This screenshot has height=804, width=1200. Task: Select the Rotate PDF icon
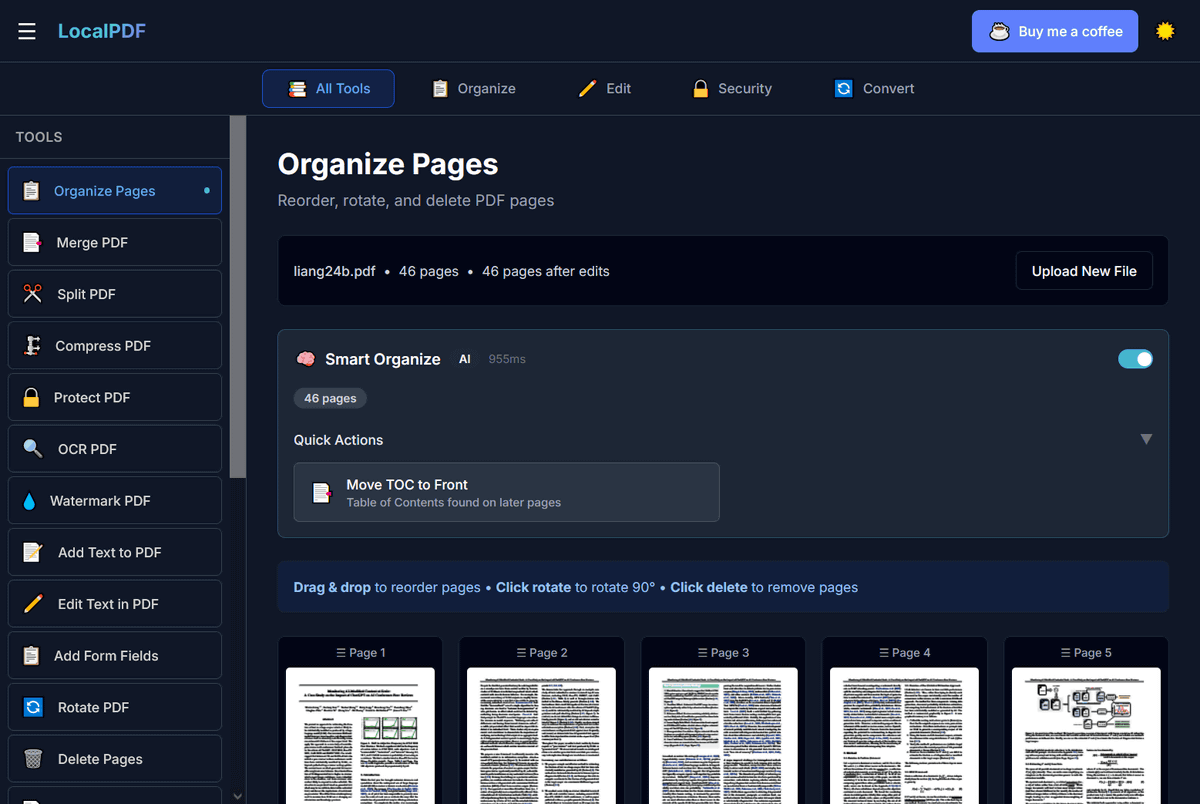(x=33, y=707)
